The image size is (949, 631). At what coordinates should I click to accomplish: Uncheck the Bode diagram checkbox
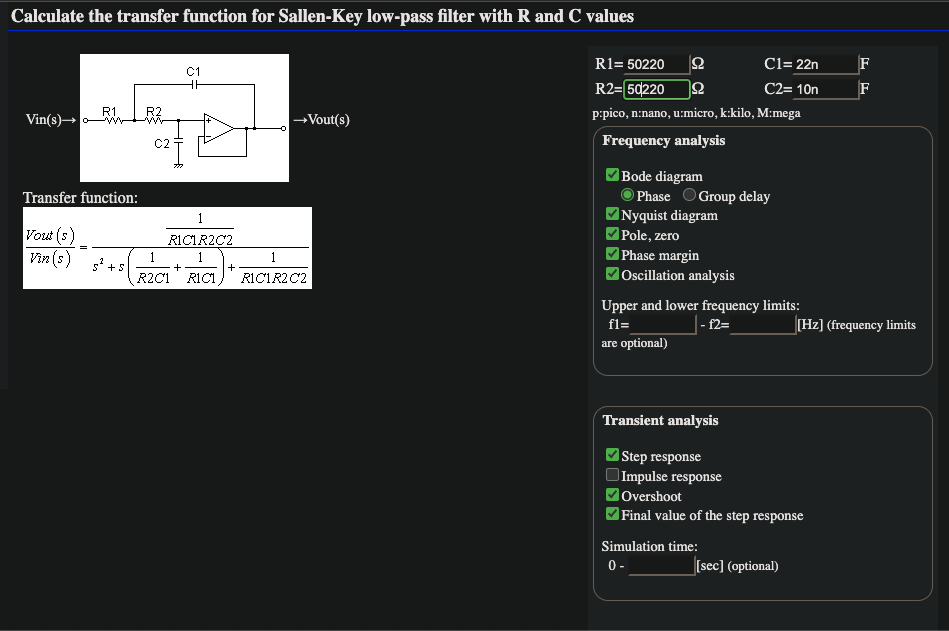pos(613,176)
